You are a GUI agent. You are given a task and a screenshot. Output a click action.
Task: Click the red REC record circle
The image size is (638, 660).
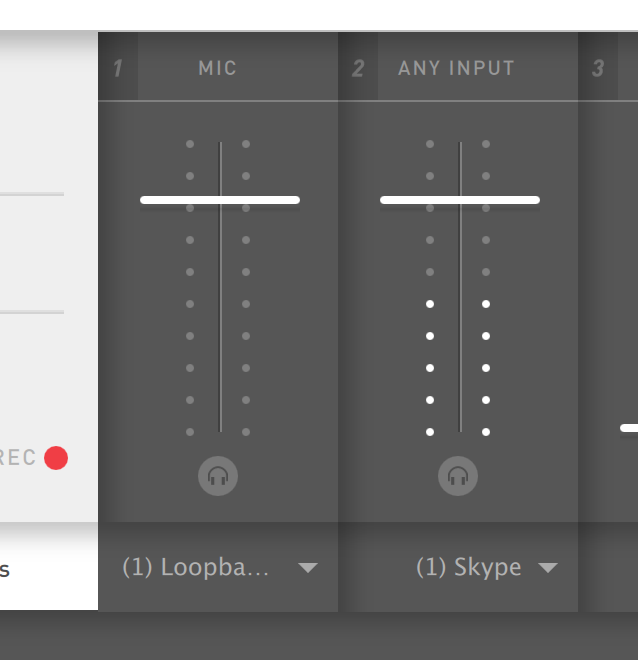coord(56,458)
